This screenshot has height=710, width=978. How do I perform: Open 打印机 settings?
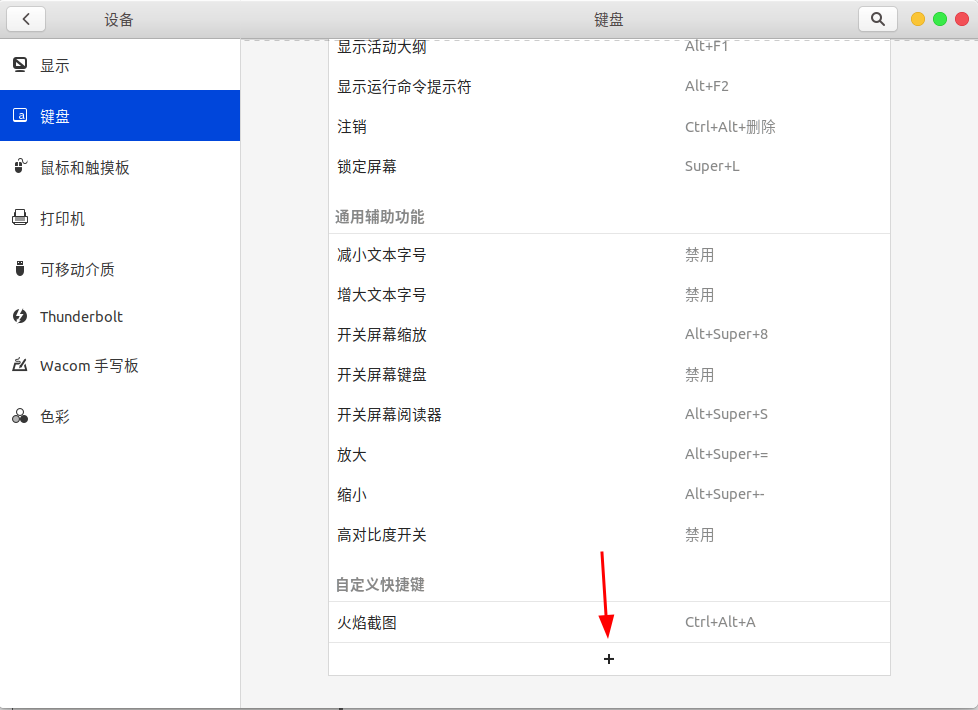click(x=120, y=218)
